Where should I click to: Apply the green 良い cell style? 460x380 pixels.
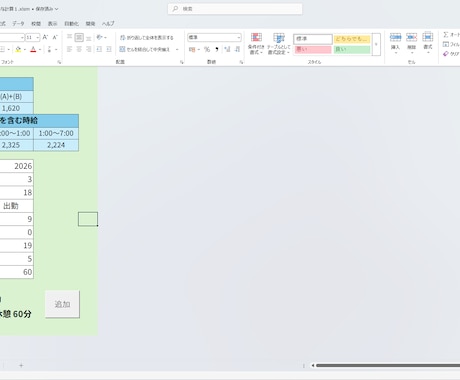(x=352, y=49)
